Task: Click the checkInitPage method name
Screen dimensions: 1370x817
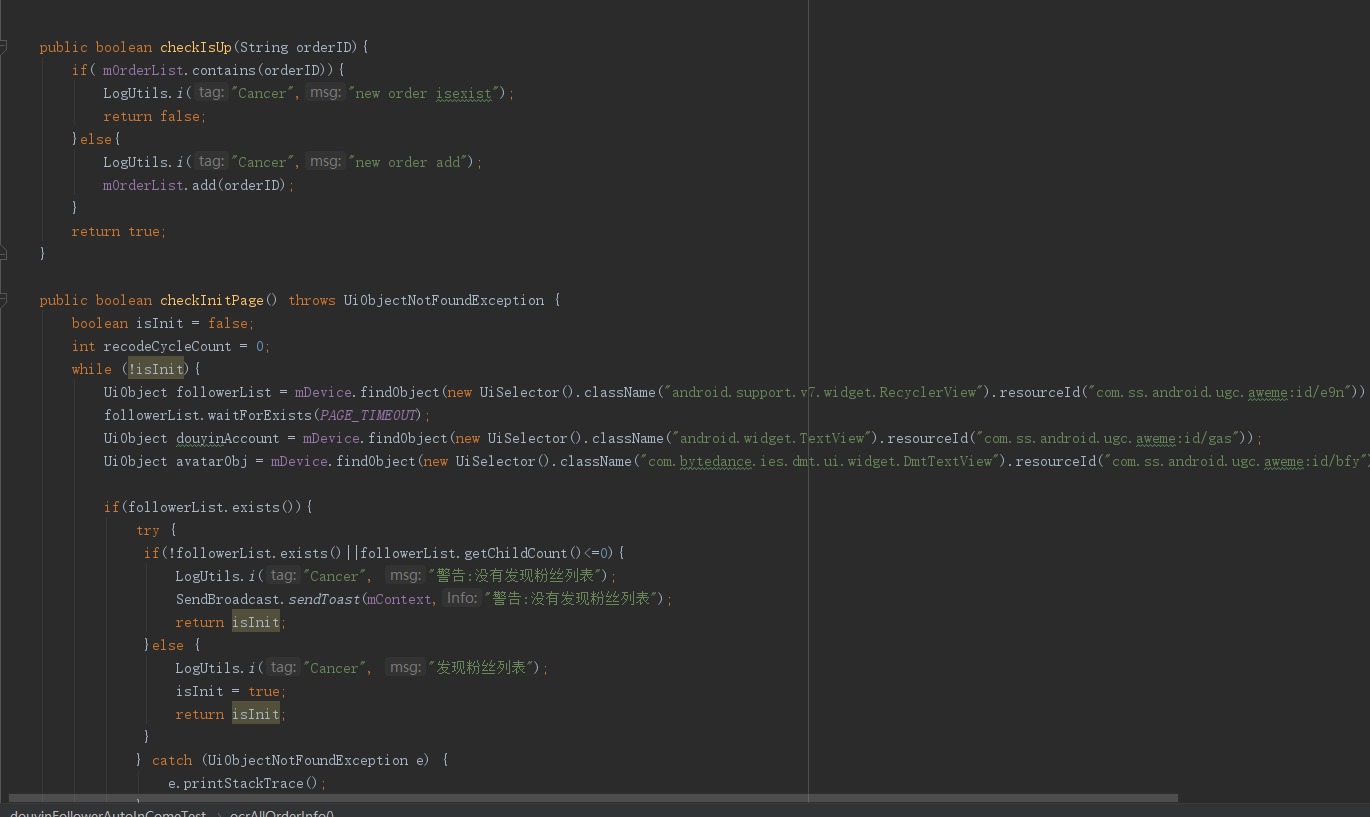Action: 212,300
